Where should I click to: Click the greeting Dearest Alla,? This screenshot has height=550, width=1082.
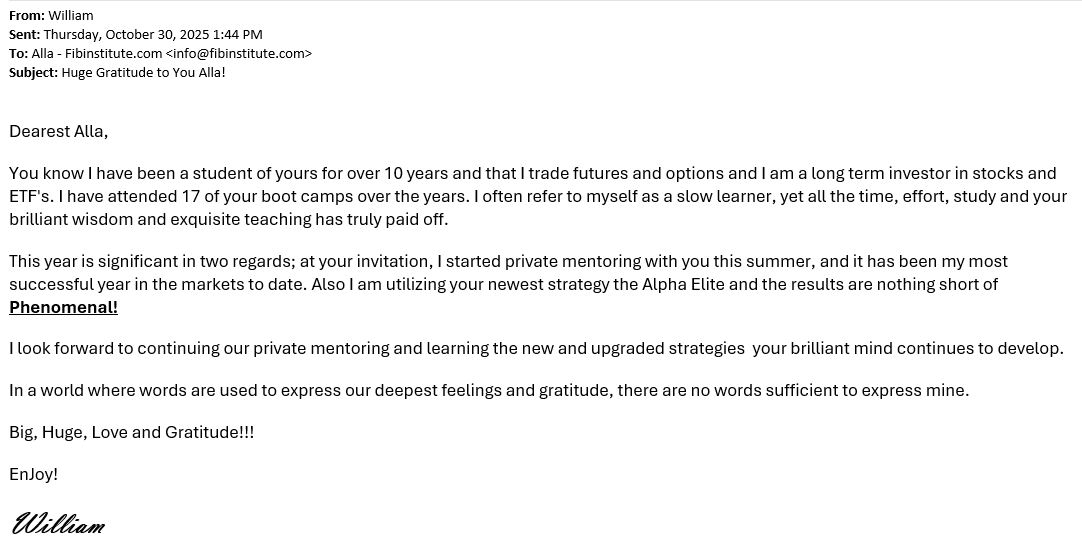click(58, 131)
